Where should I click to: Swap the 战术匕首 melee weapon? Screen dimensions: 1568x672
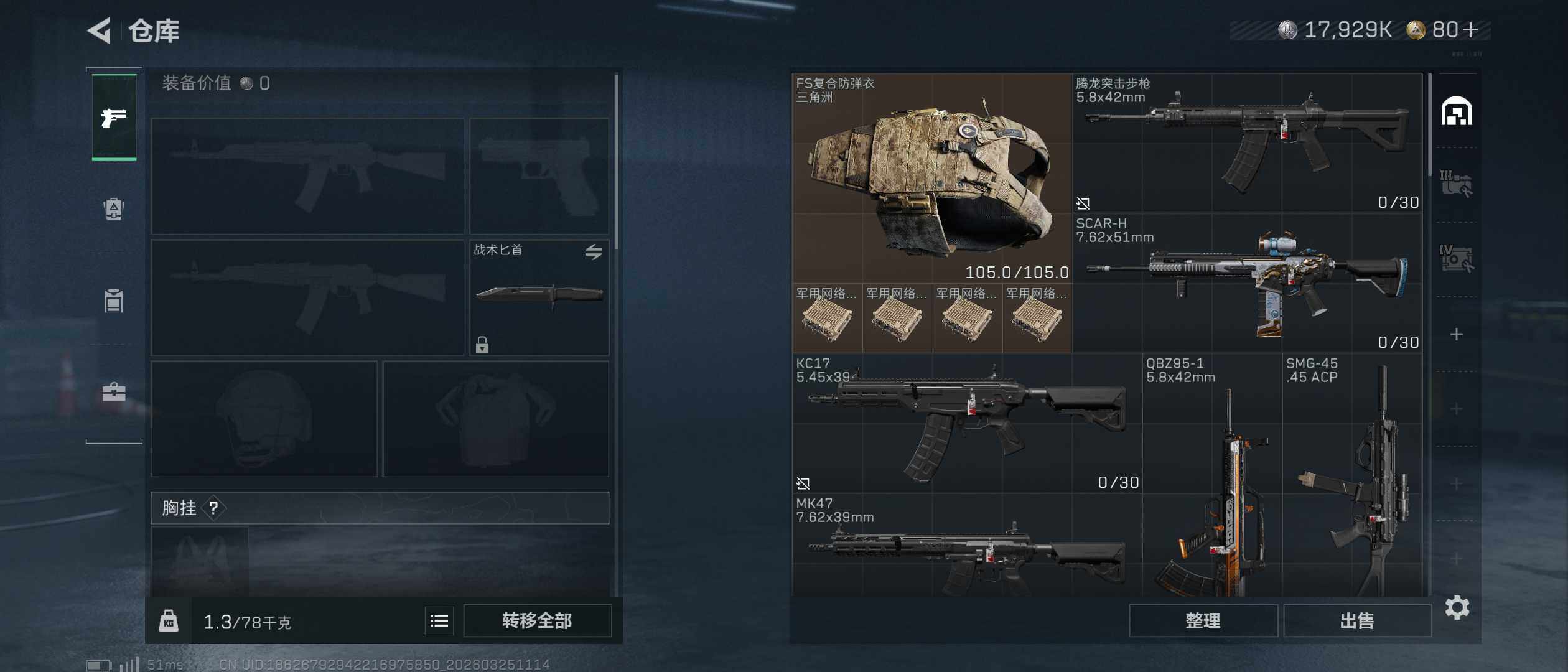point(594,252)
